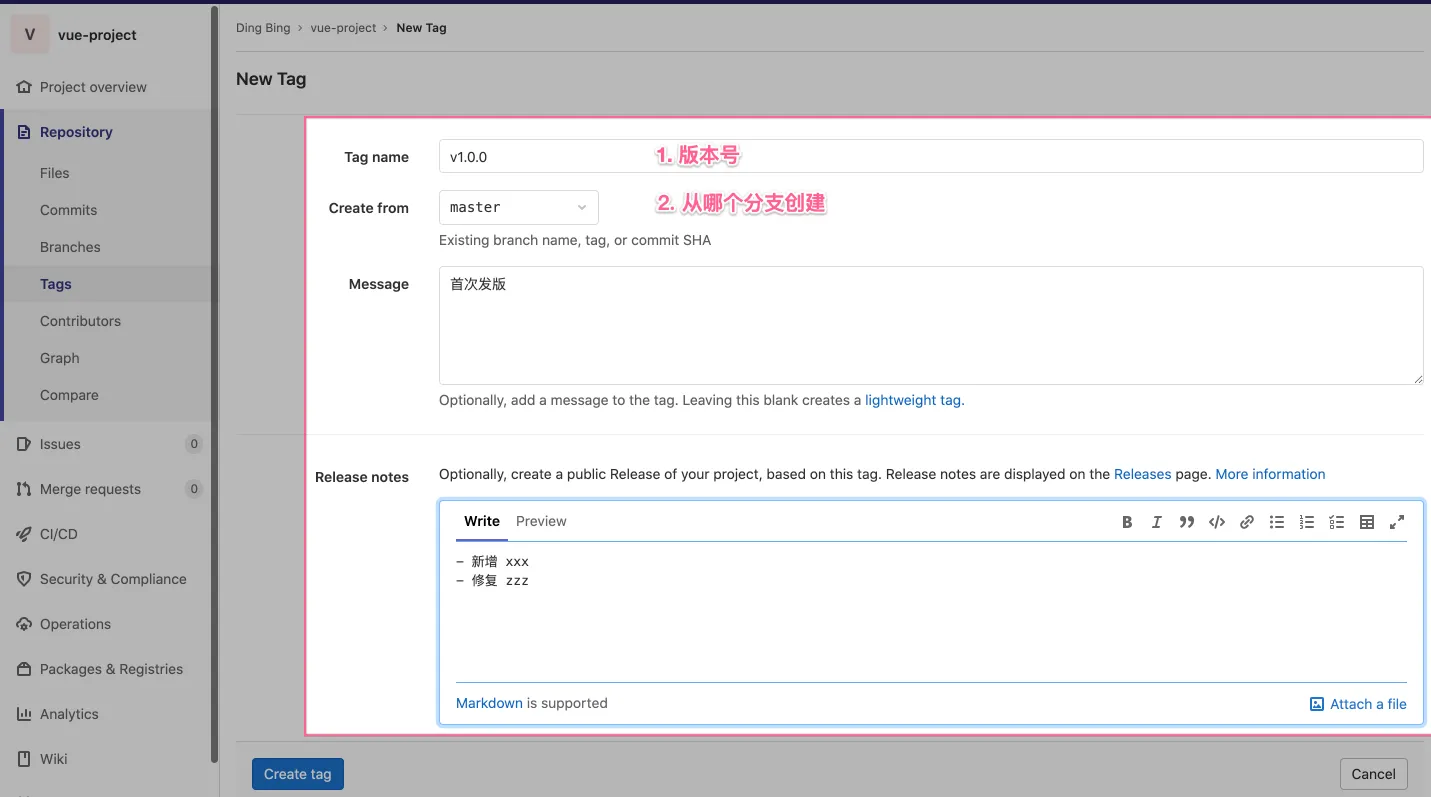Open the More information link
This screenshot has width=1431, height=797.
tap(1270, 474)
